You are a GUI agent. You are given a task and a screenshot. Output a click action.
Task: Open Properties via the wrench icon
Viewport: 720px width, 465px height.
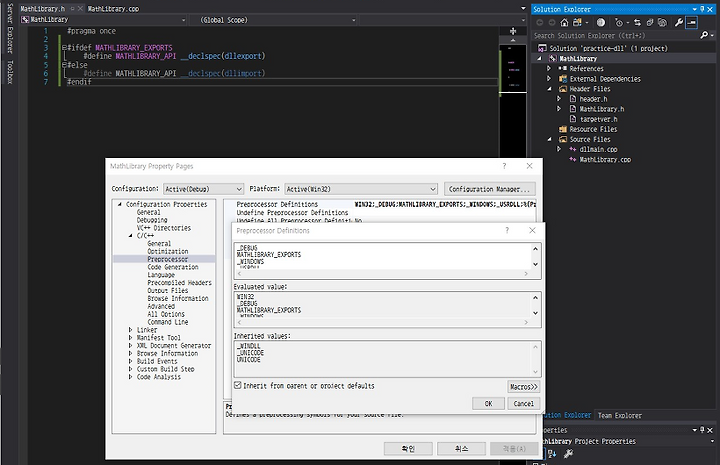[x=679, y=22]
